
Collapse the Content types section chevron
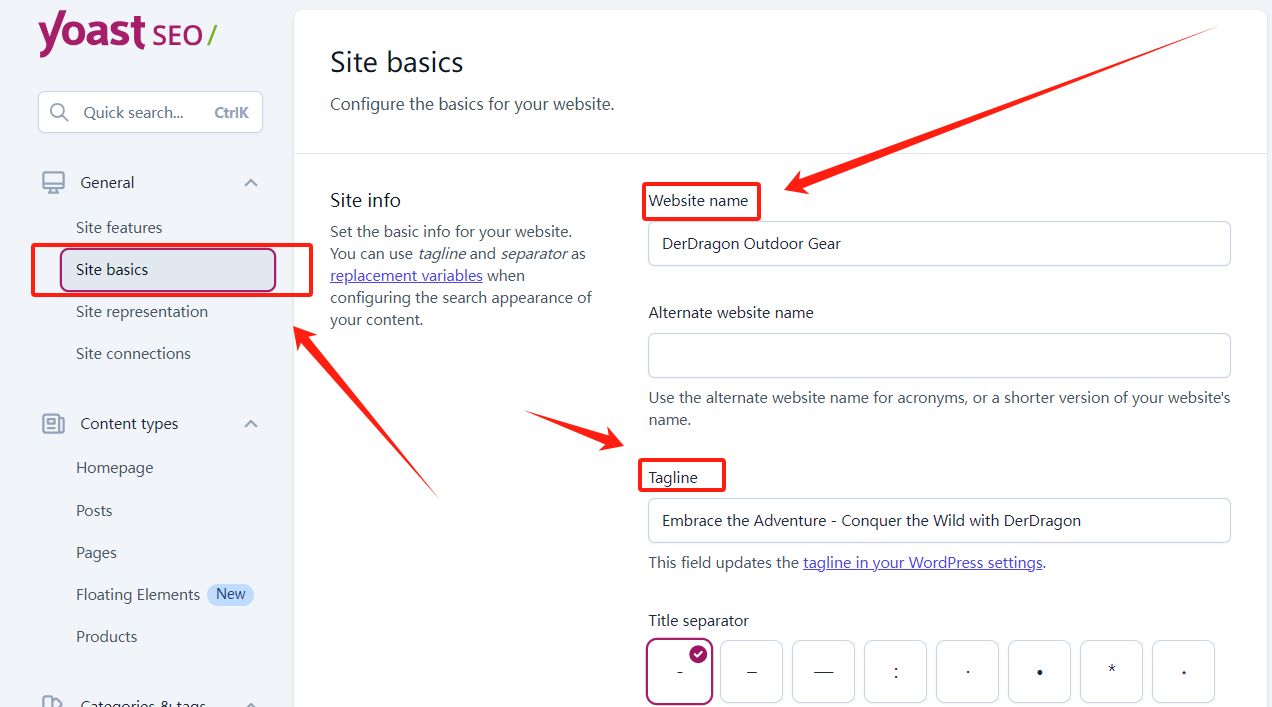click(x=251, y=424)
